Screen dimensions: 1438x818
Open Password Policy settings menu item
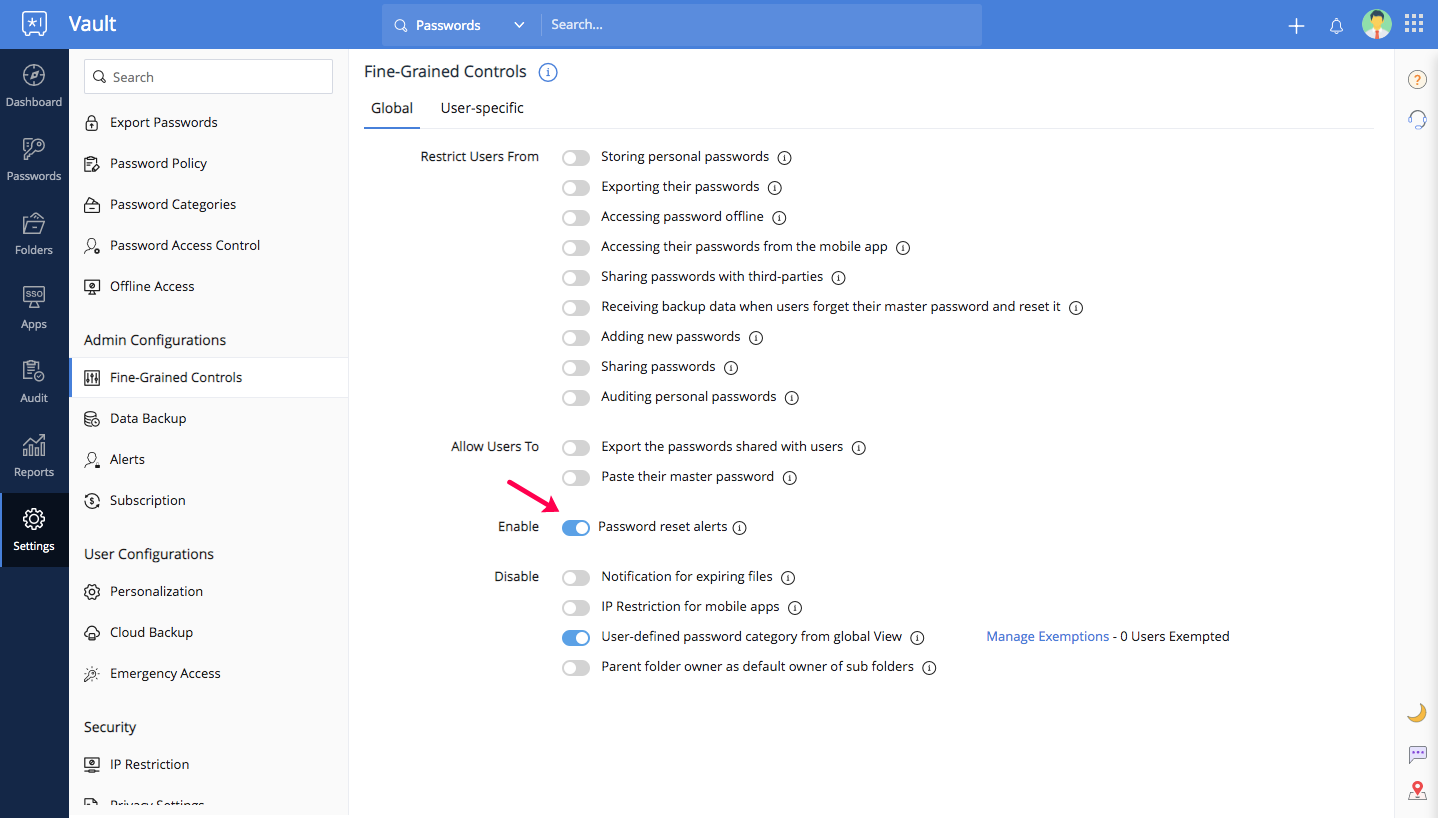coord(158,163)
